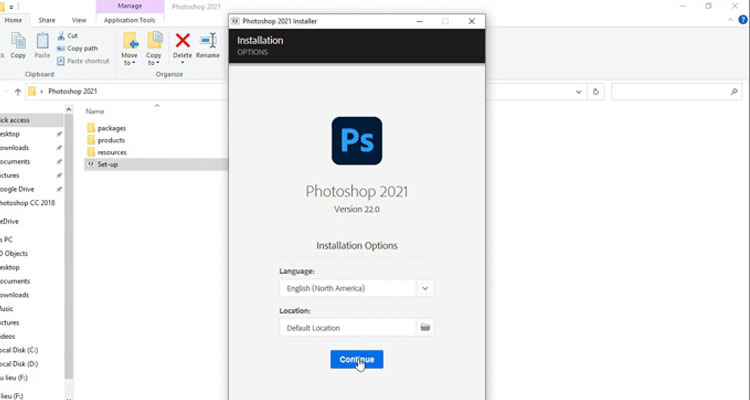Viewport: 750px width, 400px height.
Task: Click the packages folder icon
Action: pyautogui.click(x=91, y=128)
